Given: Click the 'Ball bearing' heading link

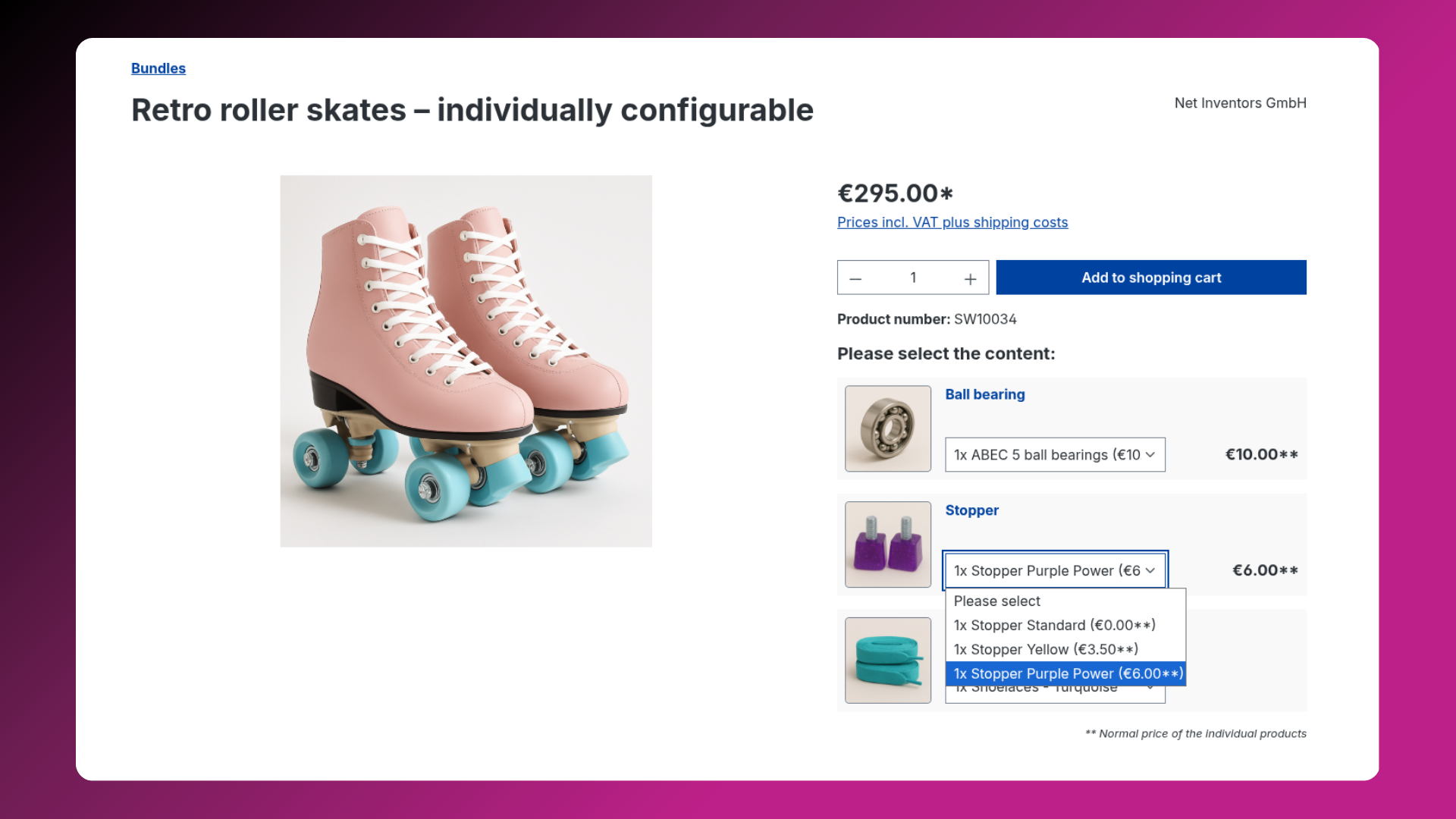Looking at the screenshot, I should pyautogui.click(x=984, y=394).
